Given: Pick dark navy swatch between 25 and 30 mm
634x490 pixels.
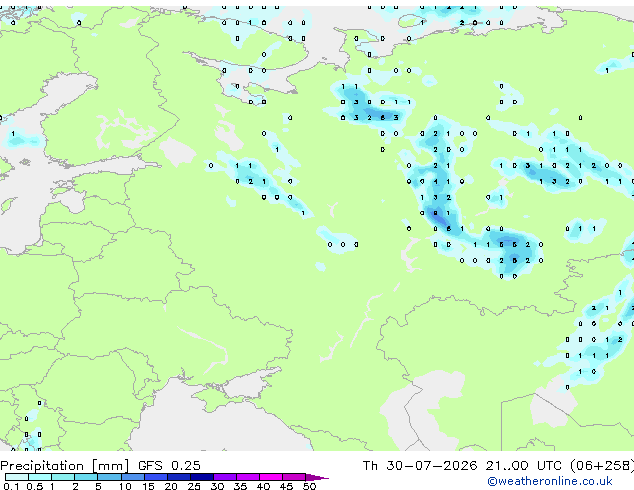Looking at the screenshot, I should pyautogui.click(x=201, y=477).
